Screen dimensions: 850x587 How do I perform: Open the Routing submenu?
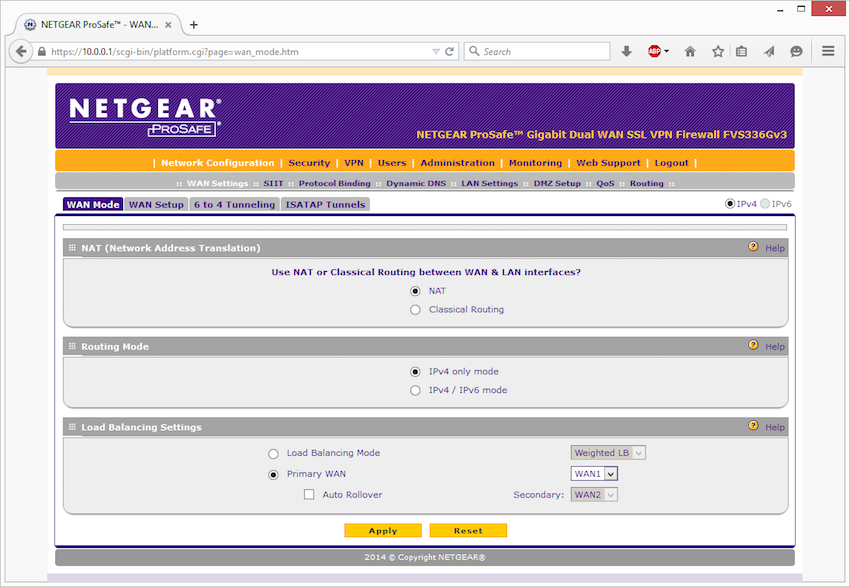(x=647, y=183)
